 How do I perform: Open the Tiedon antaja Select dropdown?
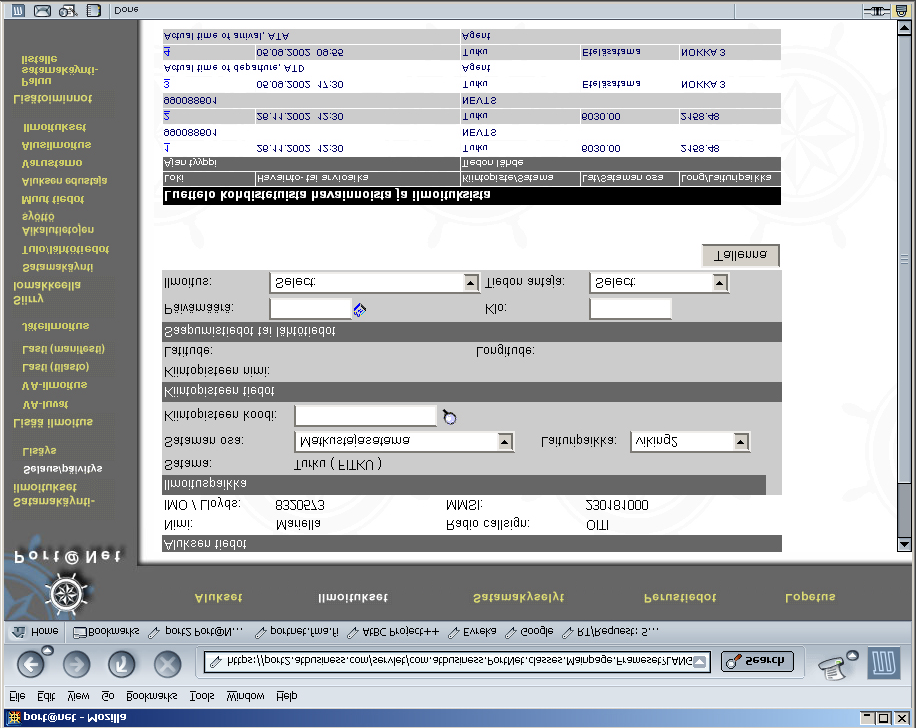(659, 283)
